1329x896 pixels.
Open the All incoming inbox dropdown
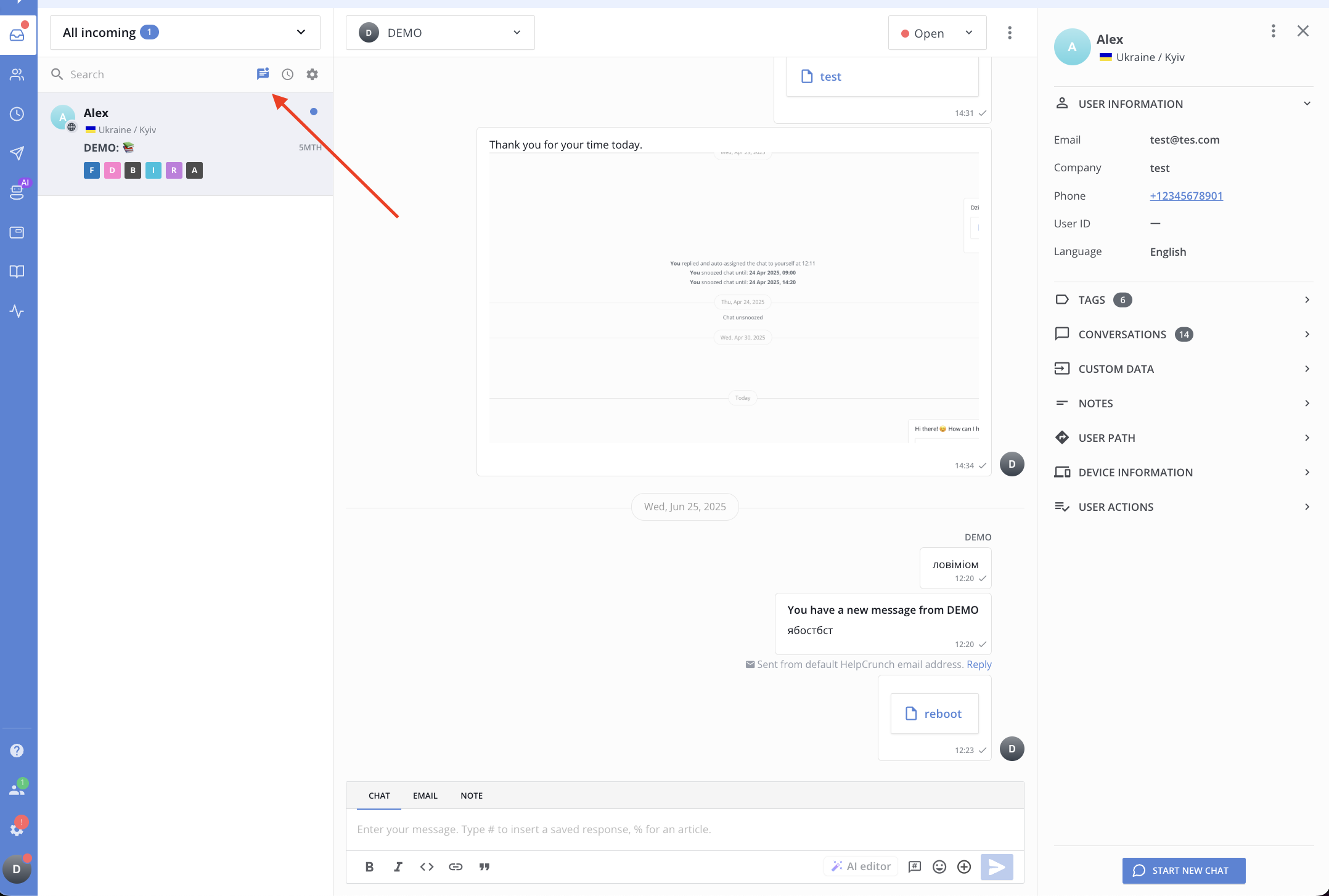[x=185, y=33]
